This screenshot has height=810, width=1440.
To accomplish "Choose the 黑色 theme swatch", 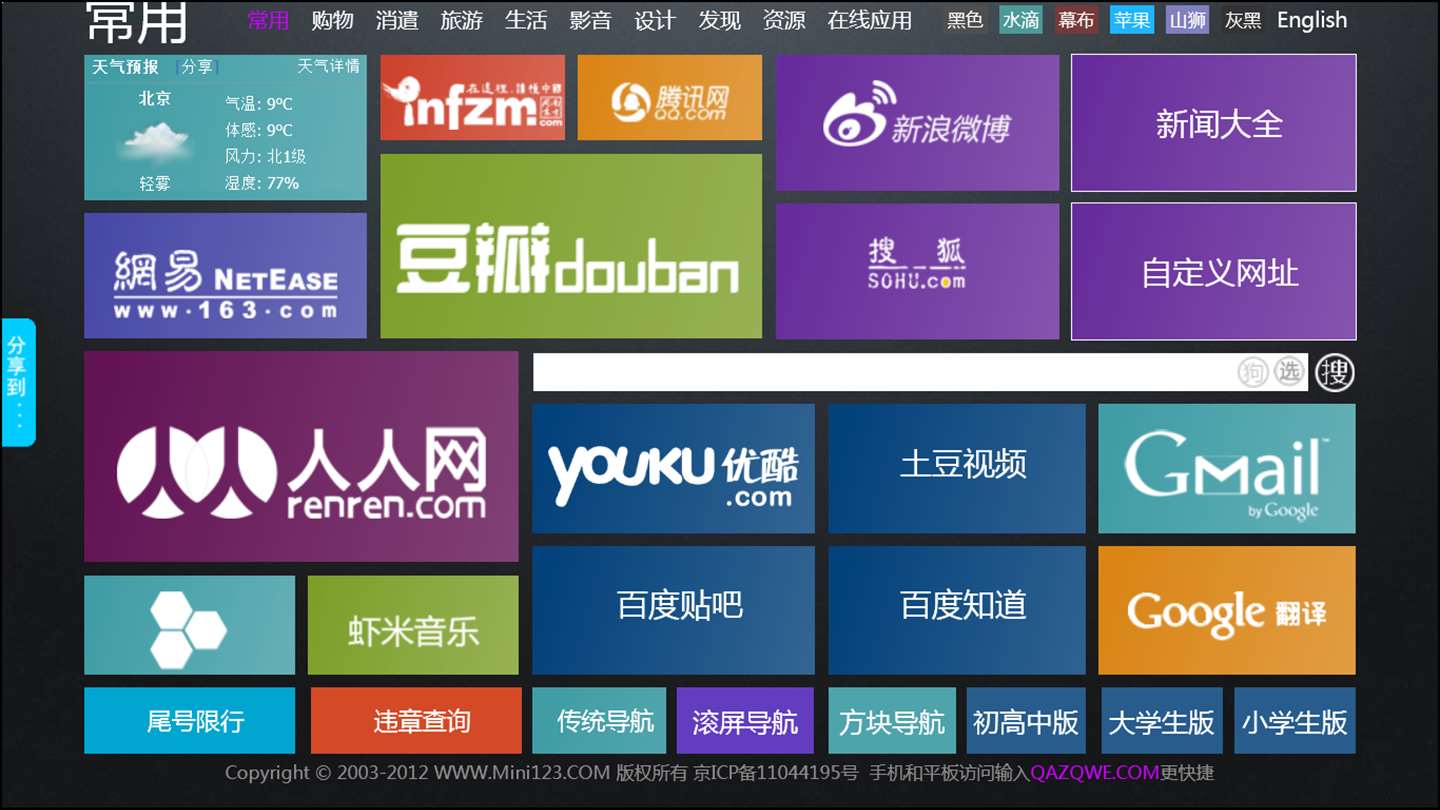I will (965, 20).
